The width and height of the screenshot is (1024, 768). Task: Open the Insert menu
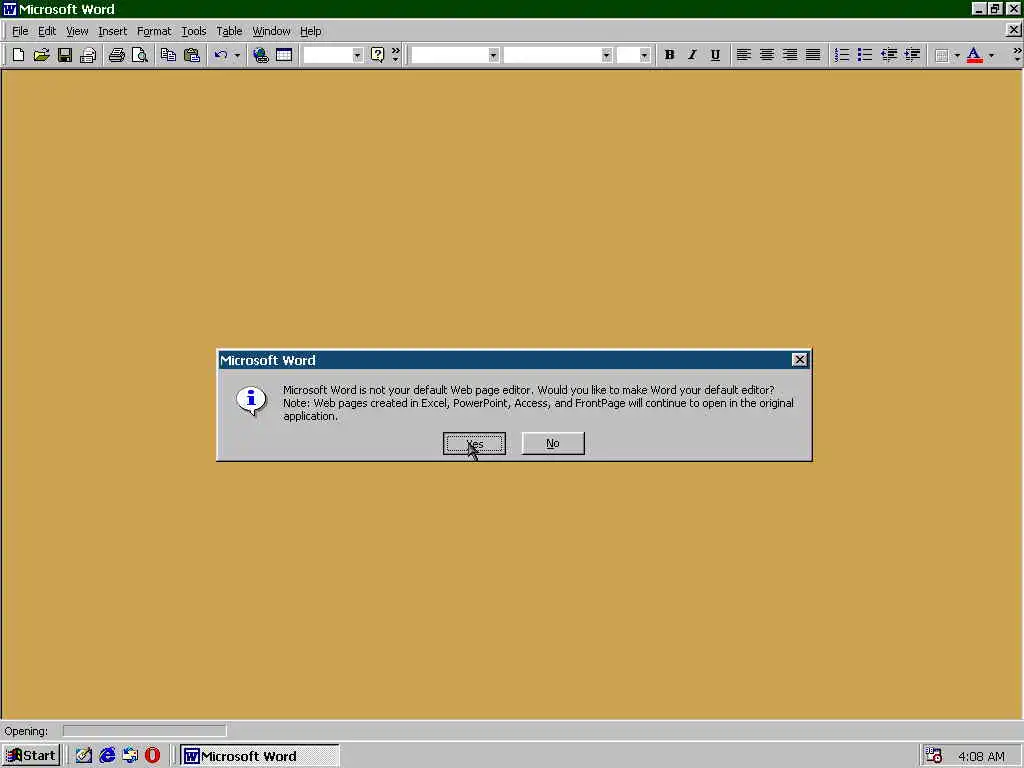click(112, 31)
